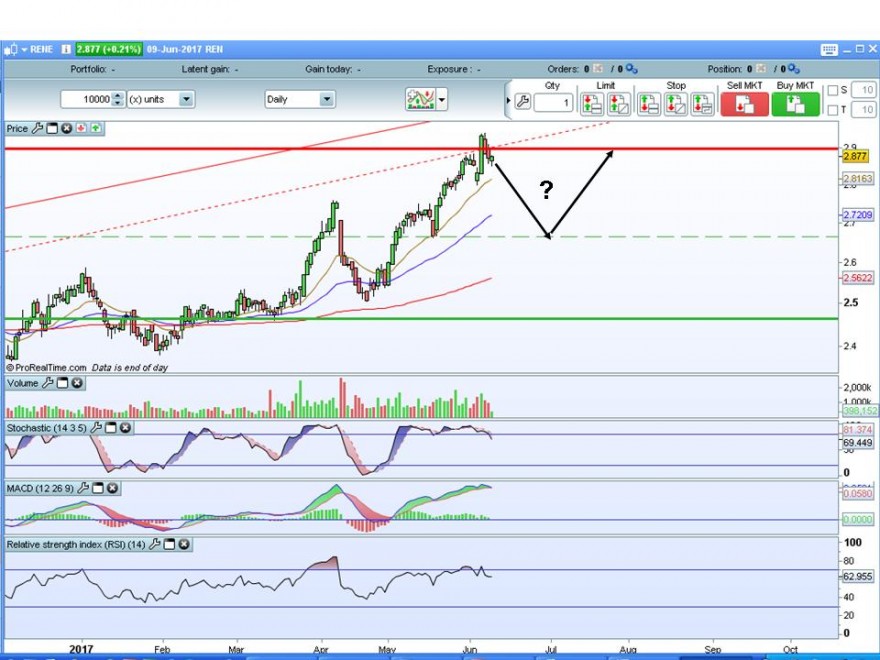
Task: Click quantity stepper arrows beside 10000
Action: 117,99
